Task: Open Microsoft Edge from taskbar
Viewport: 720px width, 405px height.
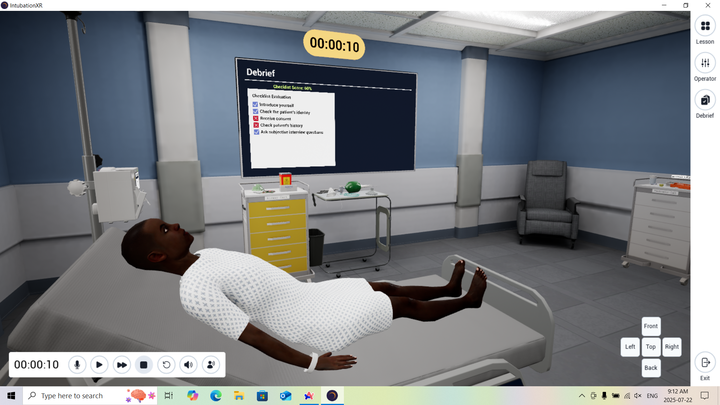Action: click(216, 395)
